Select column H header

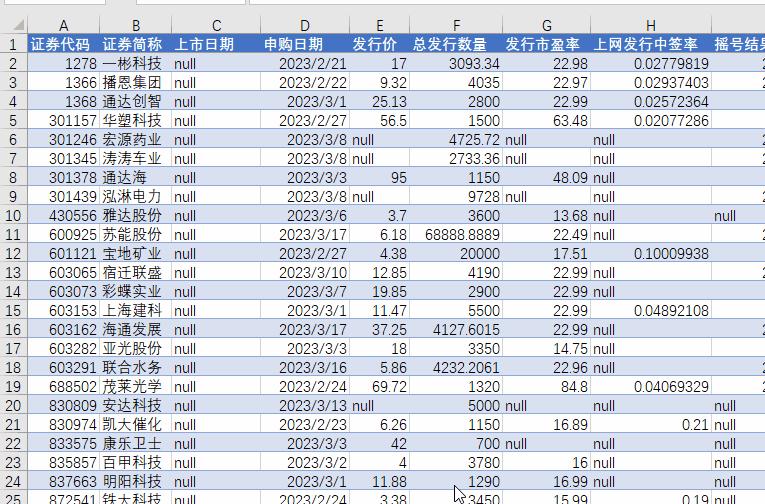click(x=651, y=25)
